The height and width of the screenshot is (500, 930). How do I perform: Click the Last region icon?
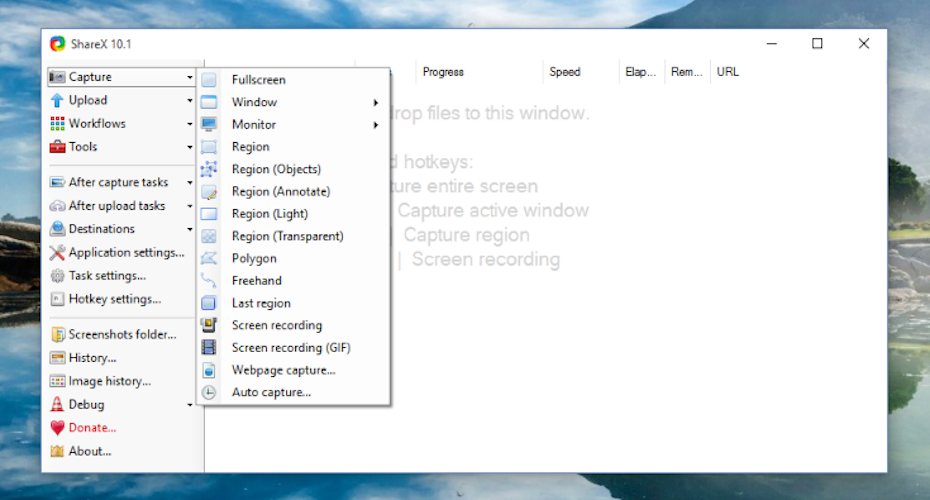coord(209,303)
